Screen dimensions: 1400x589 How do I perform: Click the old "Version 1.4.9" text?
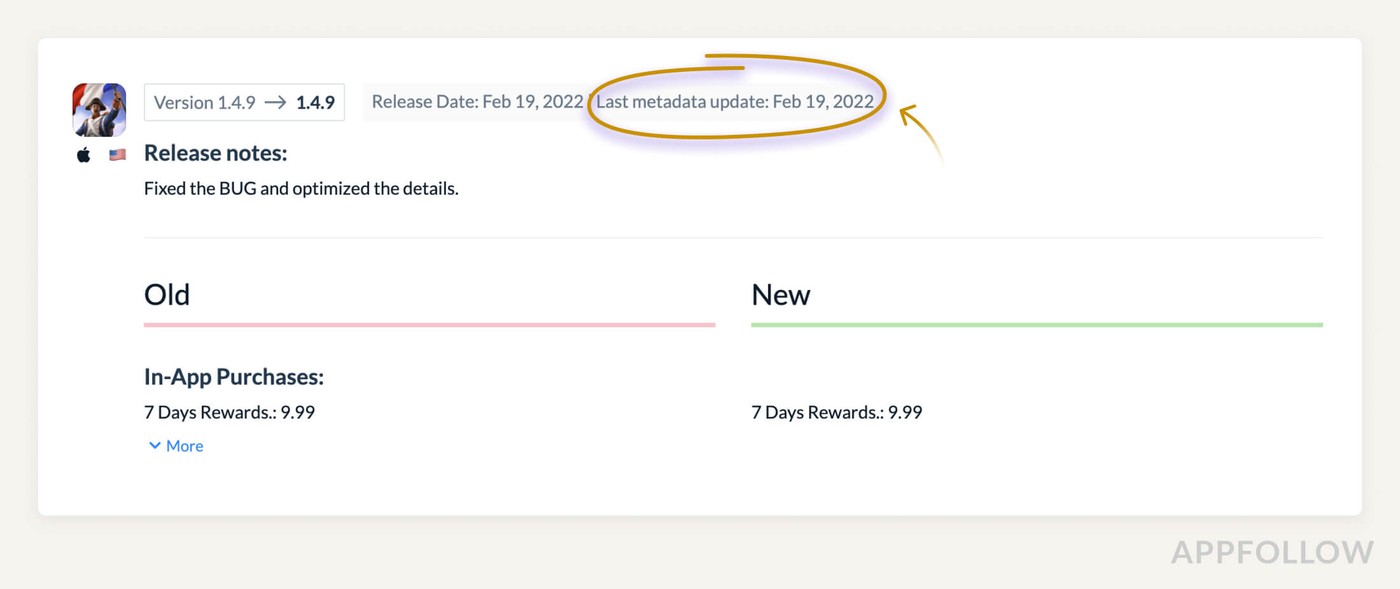(205, 102)
